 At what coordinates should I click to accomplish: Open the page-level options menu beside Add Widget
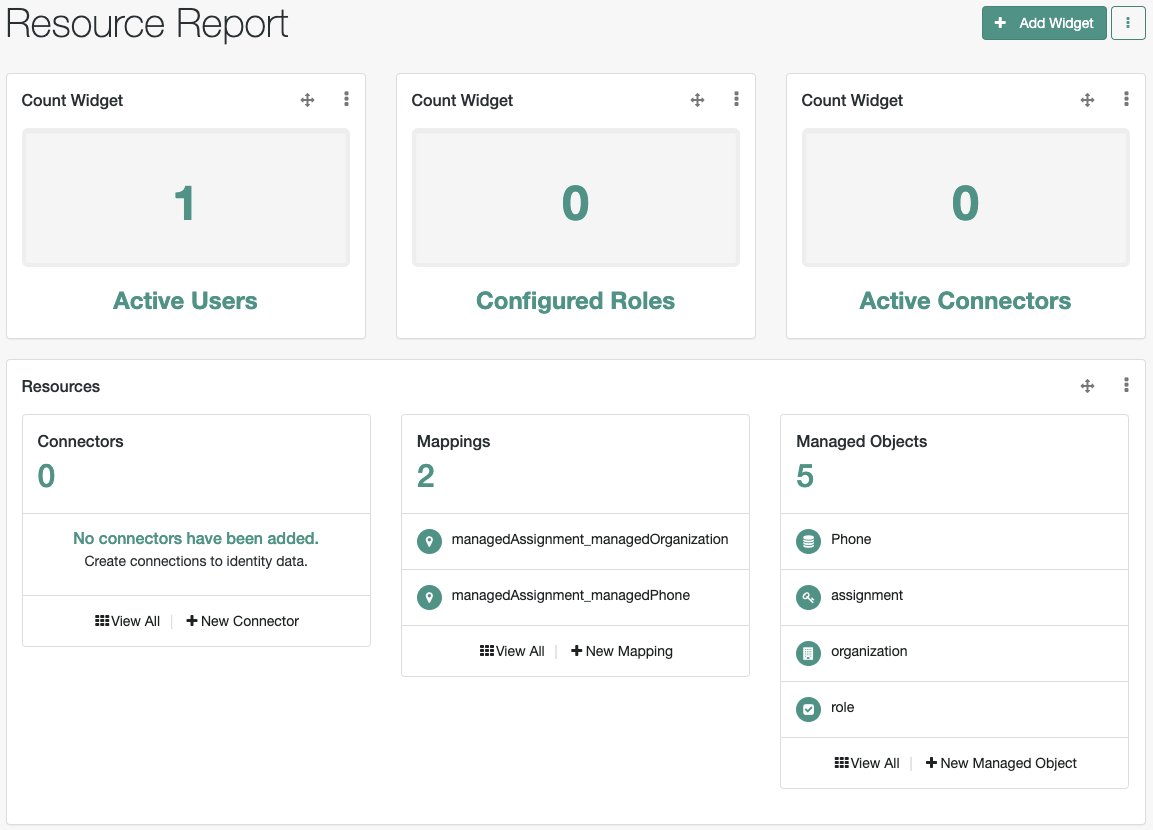(x=1128, y=22)
